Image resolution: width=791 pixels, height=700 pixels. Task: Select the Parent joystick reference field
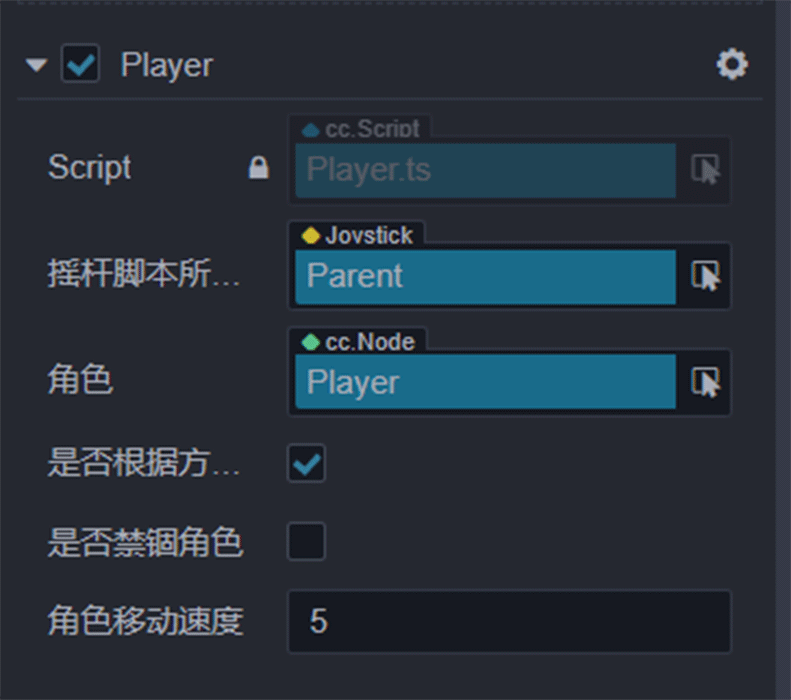click(x=485, y=276)
